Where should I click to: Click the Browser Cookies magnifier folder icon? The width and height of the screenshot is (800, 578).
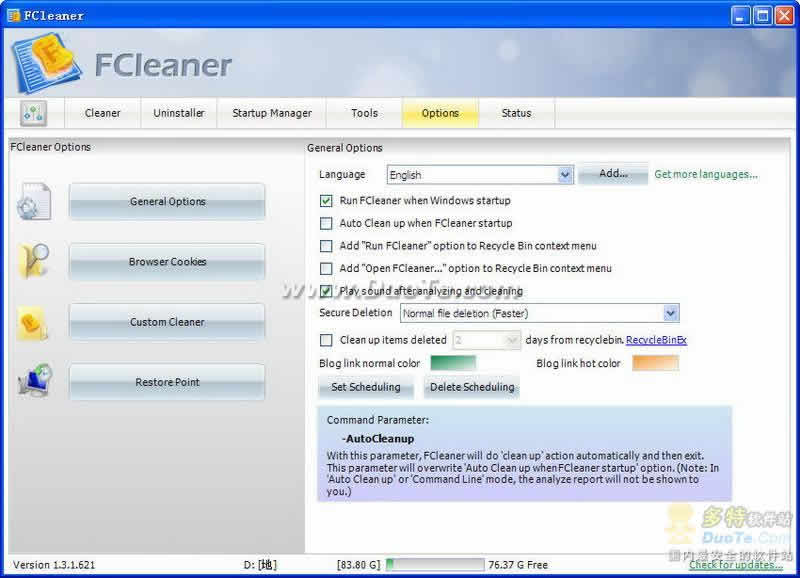[x=34, y=261]
